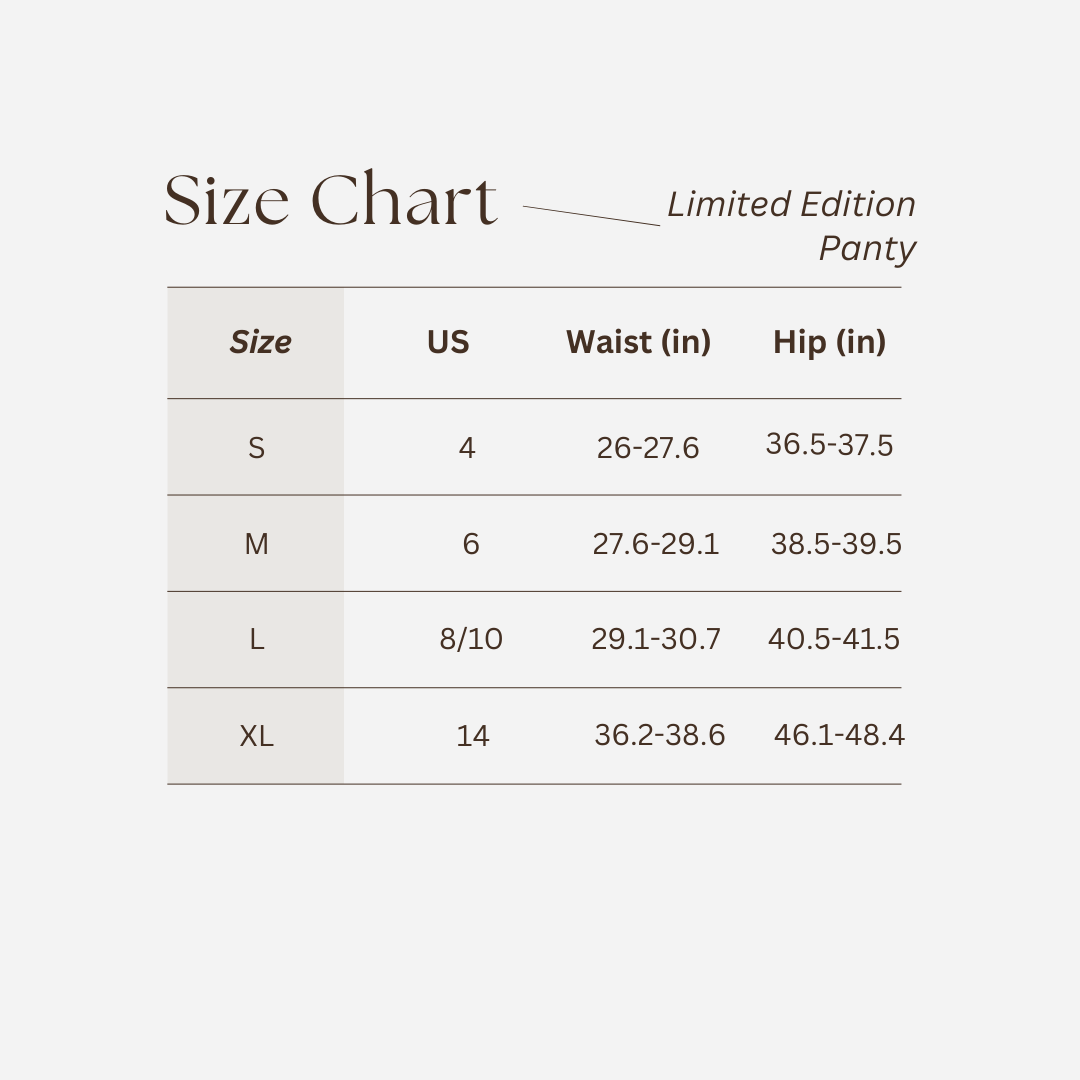Select the Waist (in) column header
Viewport: 1080px width, 1080px height.
[x=638, y=342]
